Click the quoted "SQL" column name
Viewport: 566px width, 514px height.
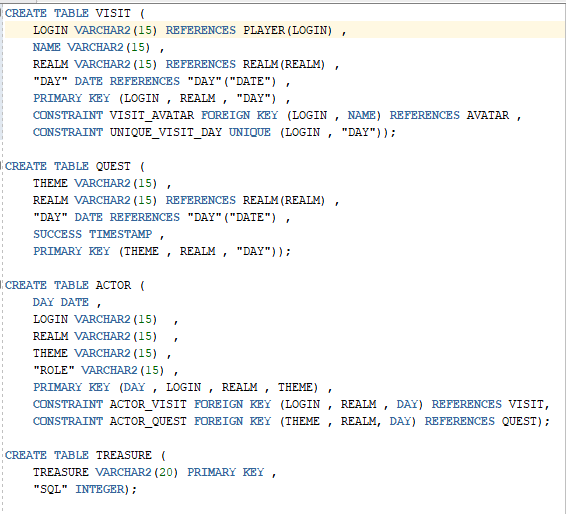tap(50, 489)
